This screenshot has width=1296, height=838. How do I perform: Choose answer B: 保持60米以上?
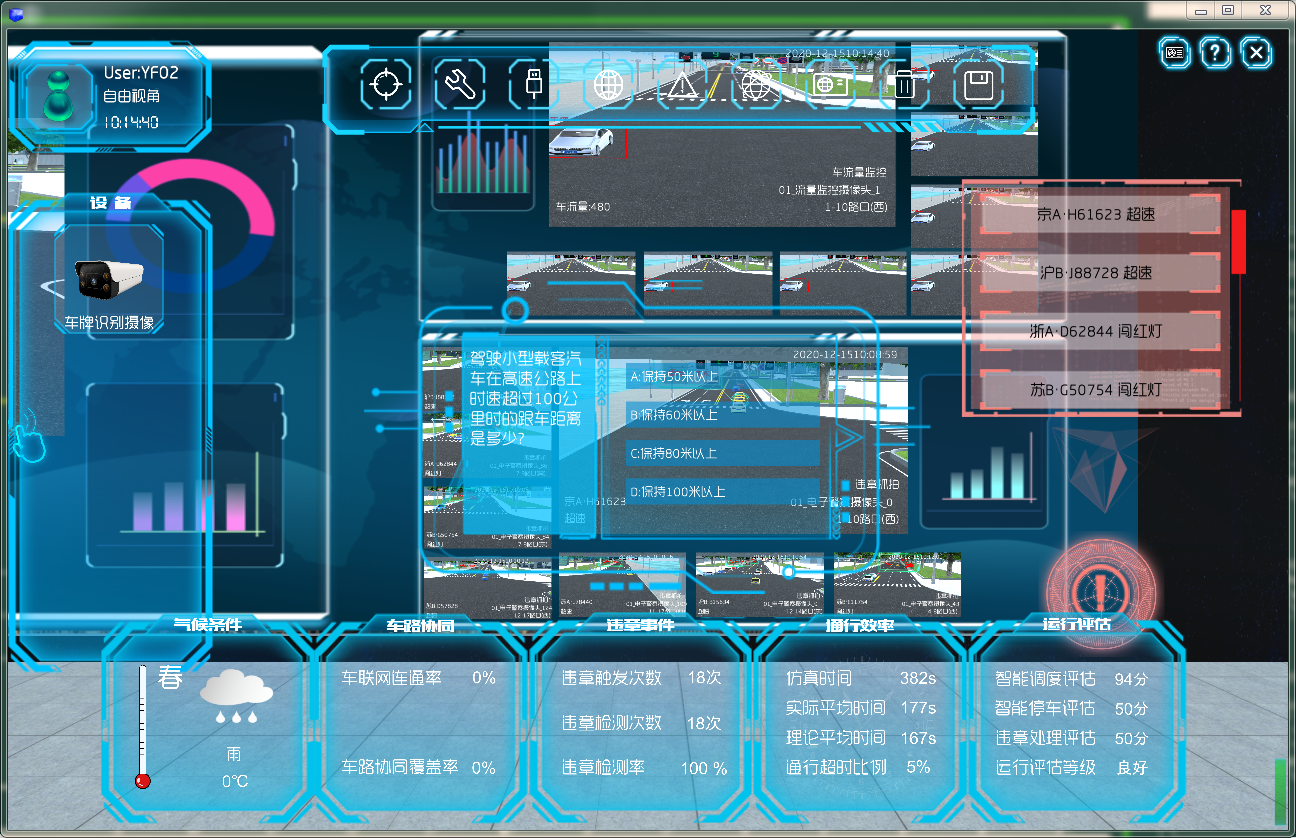tap(722, 415)
